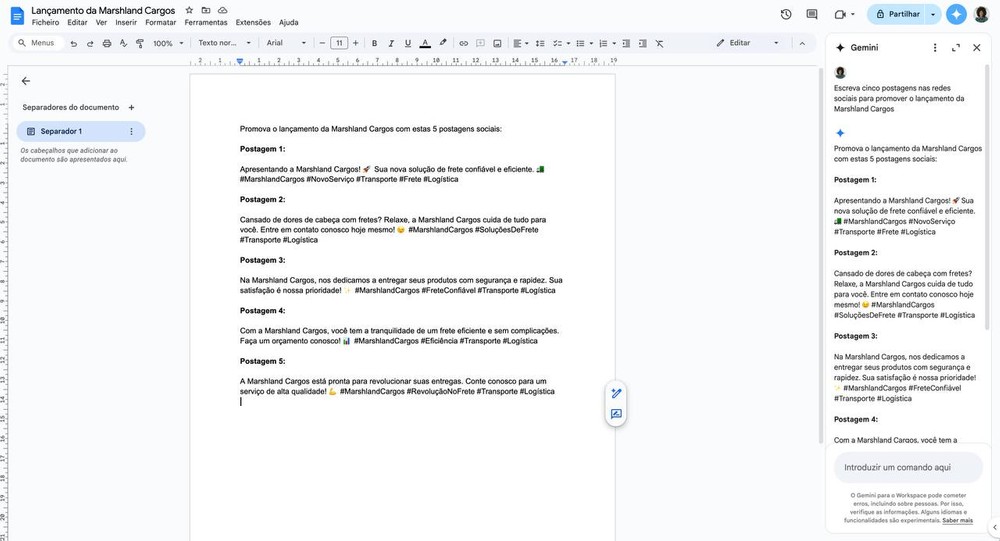The image size is (1000, 541).
Task: Open the Extensões menu
Action: coord(253,22)
